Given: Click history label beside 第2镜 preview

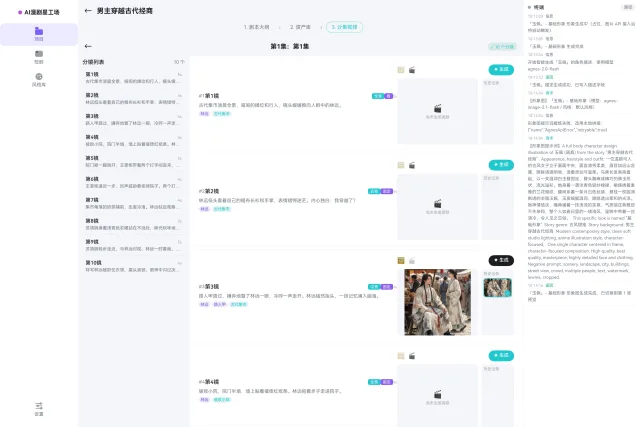Looking at the screenshot, I should pyautogui.click(x=491, y=178).
